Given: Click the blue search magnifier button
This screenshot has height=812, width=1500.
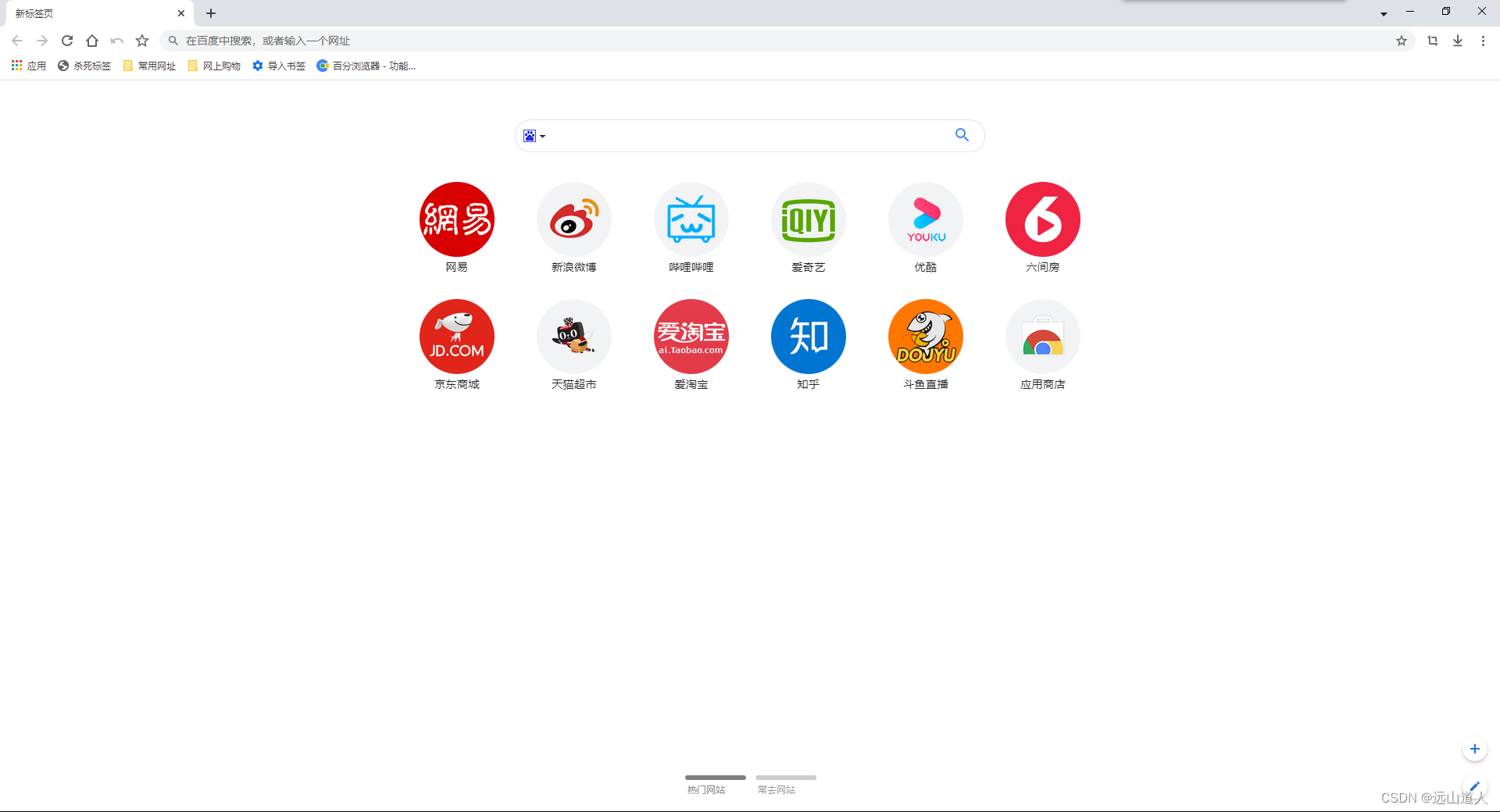Looking at the screenshot, I should coord(962,135).
